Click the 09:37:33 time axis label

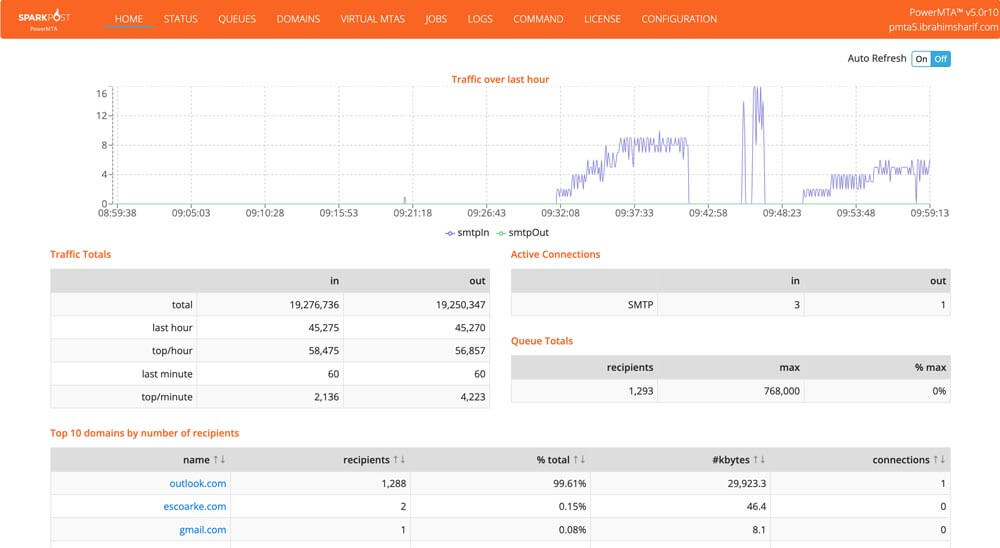pos(634,213)
